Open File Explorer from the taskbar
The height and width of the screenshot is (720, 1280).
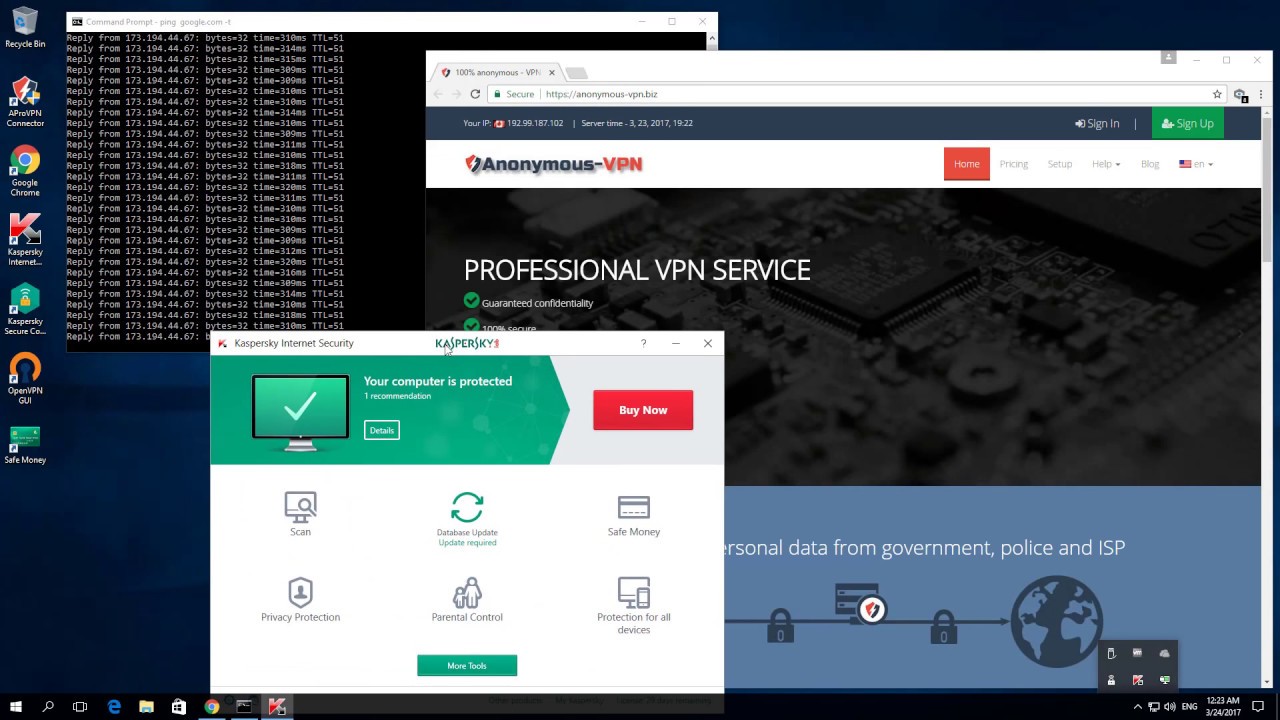pos(146,706)
